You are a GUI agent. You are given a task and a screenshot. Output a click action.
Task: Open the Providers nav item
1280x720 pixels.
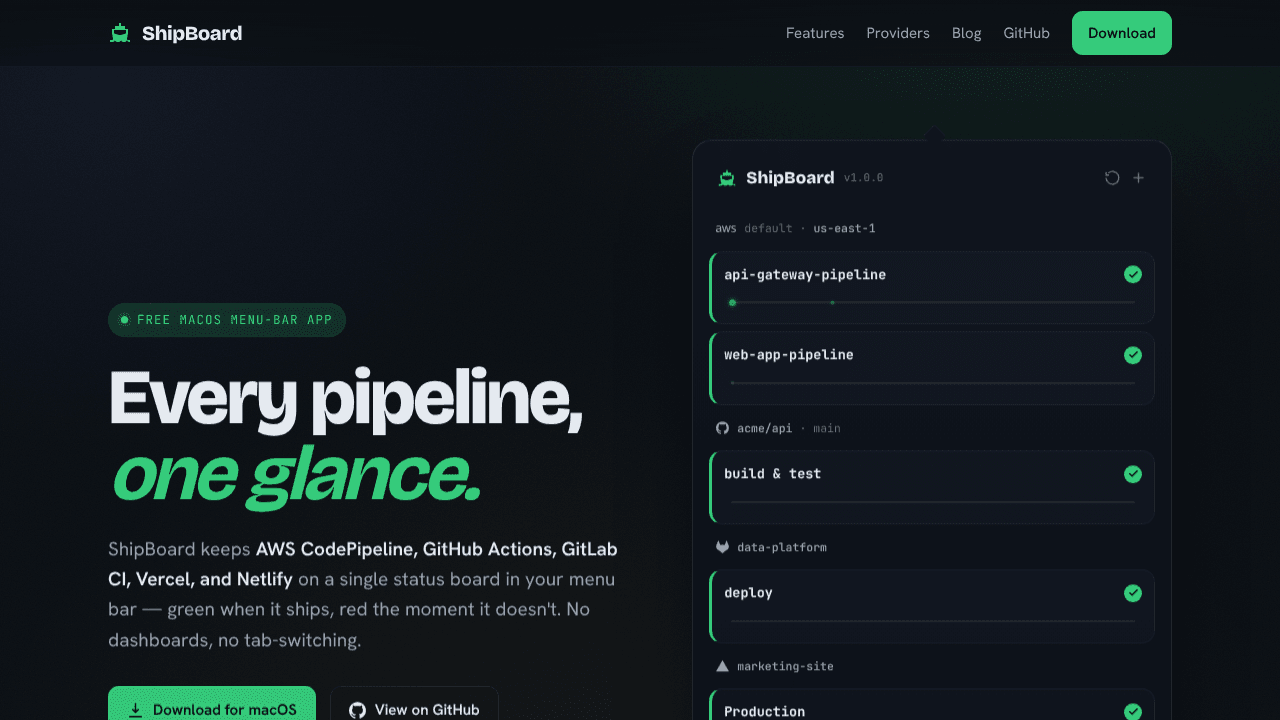click(x=898, y=33)
